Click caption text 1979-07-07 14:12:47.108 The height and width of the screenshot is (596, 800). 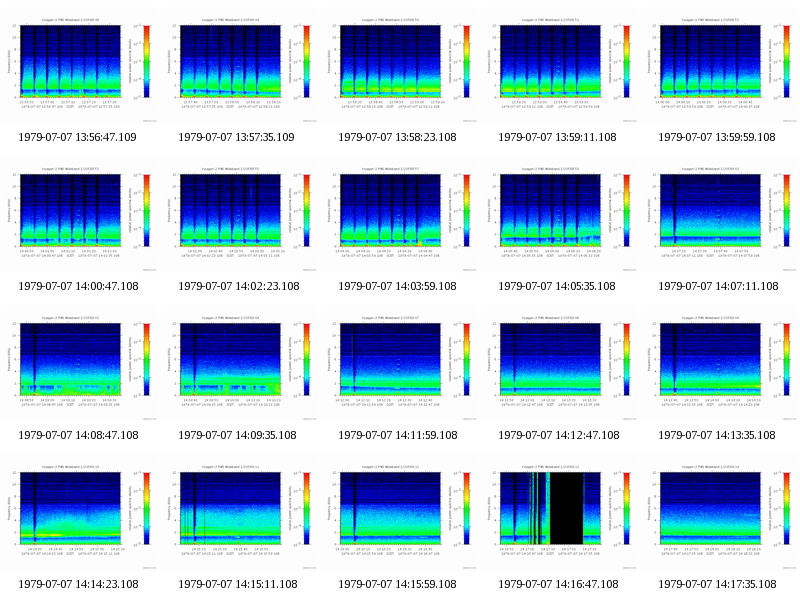coord(559,435)
